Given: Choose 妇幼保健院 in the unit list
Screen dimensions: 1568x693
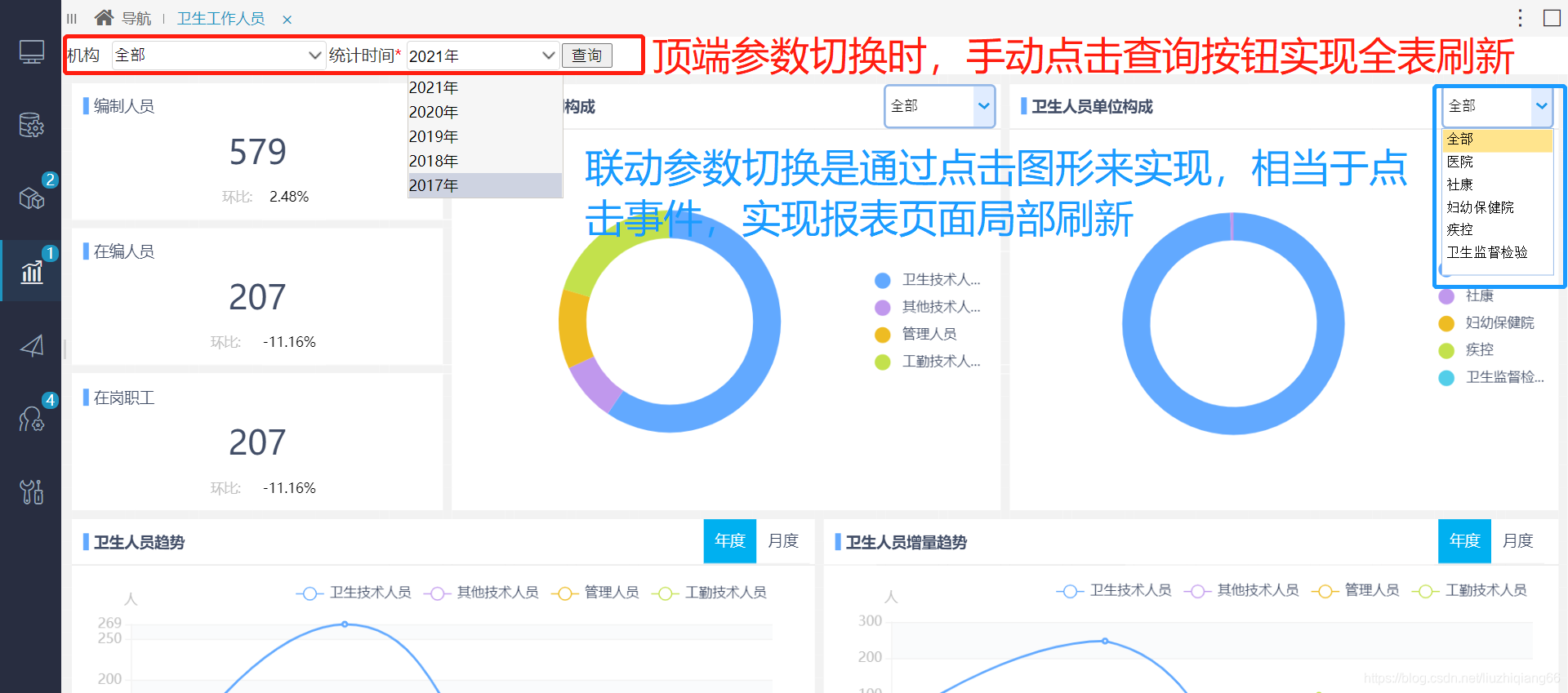Looking at the screenshot, I should pos(1497,207).
